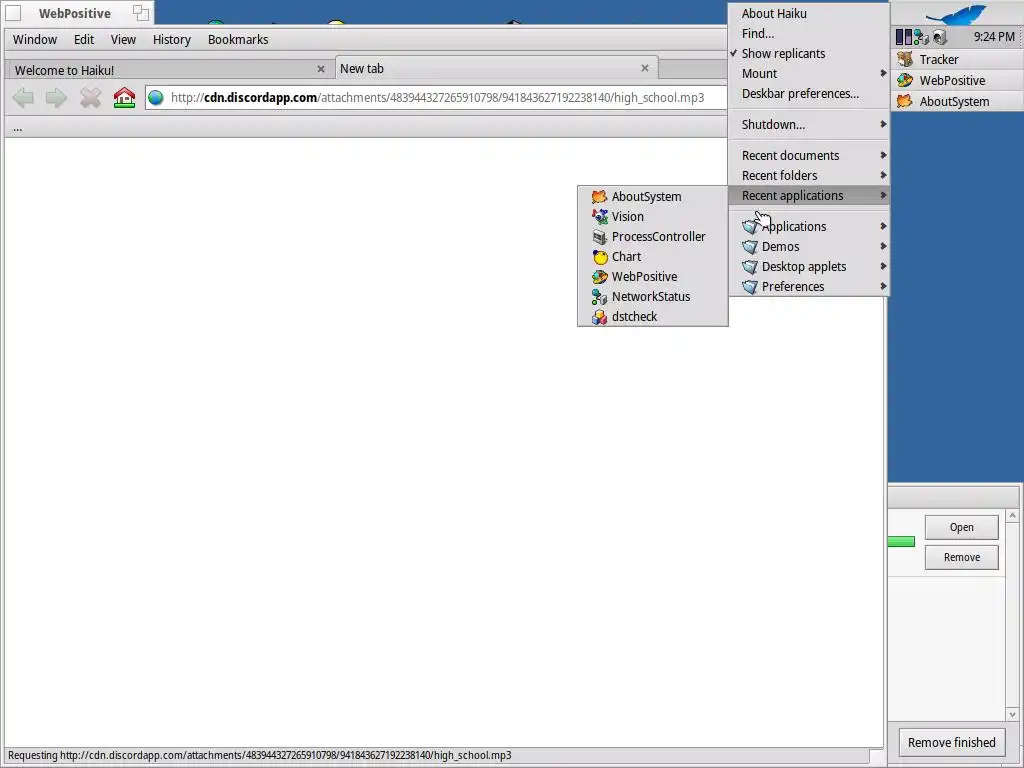This screenshot has height=768, width=1024.
Task: Select About Haiku menu entry
Action: pos(808,14)
